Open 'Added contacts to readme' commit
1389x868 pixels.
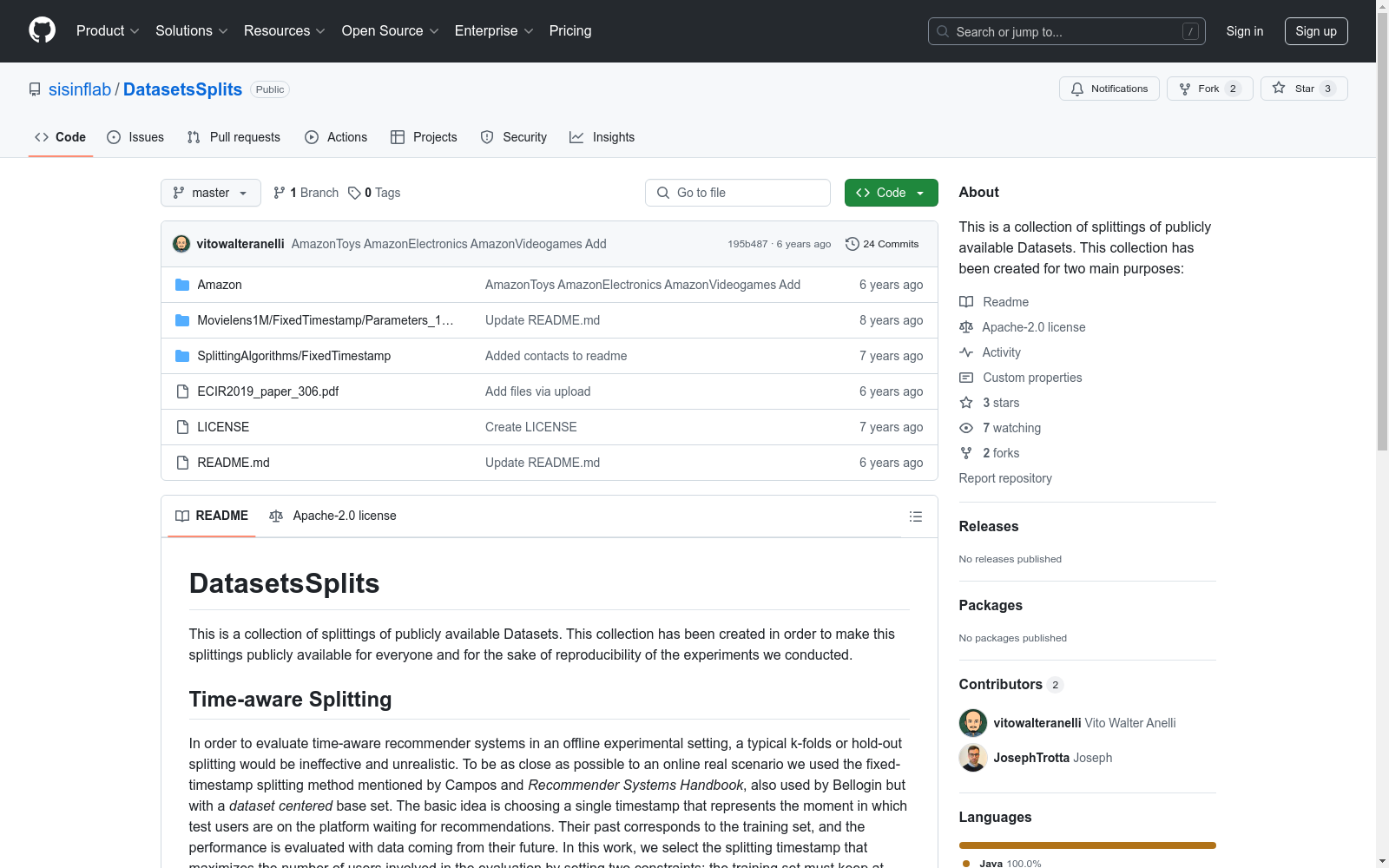click(x=556, y=356)
